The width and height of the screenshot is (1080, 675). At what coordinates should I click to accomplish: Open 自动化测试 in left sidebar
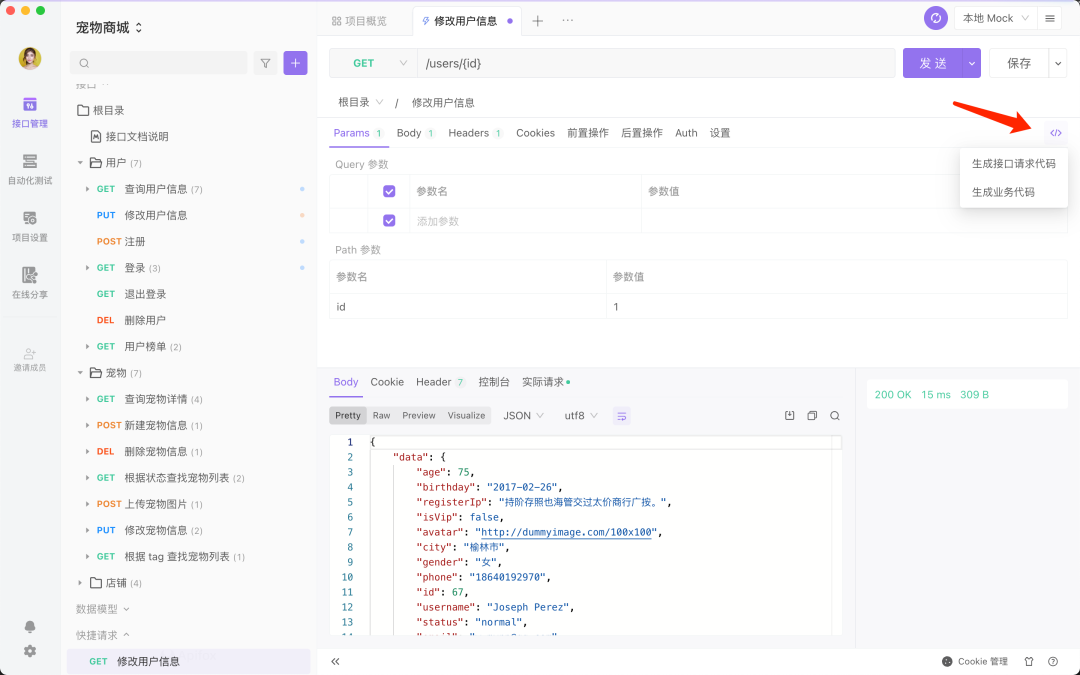30,169
